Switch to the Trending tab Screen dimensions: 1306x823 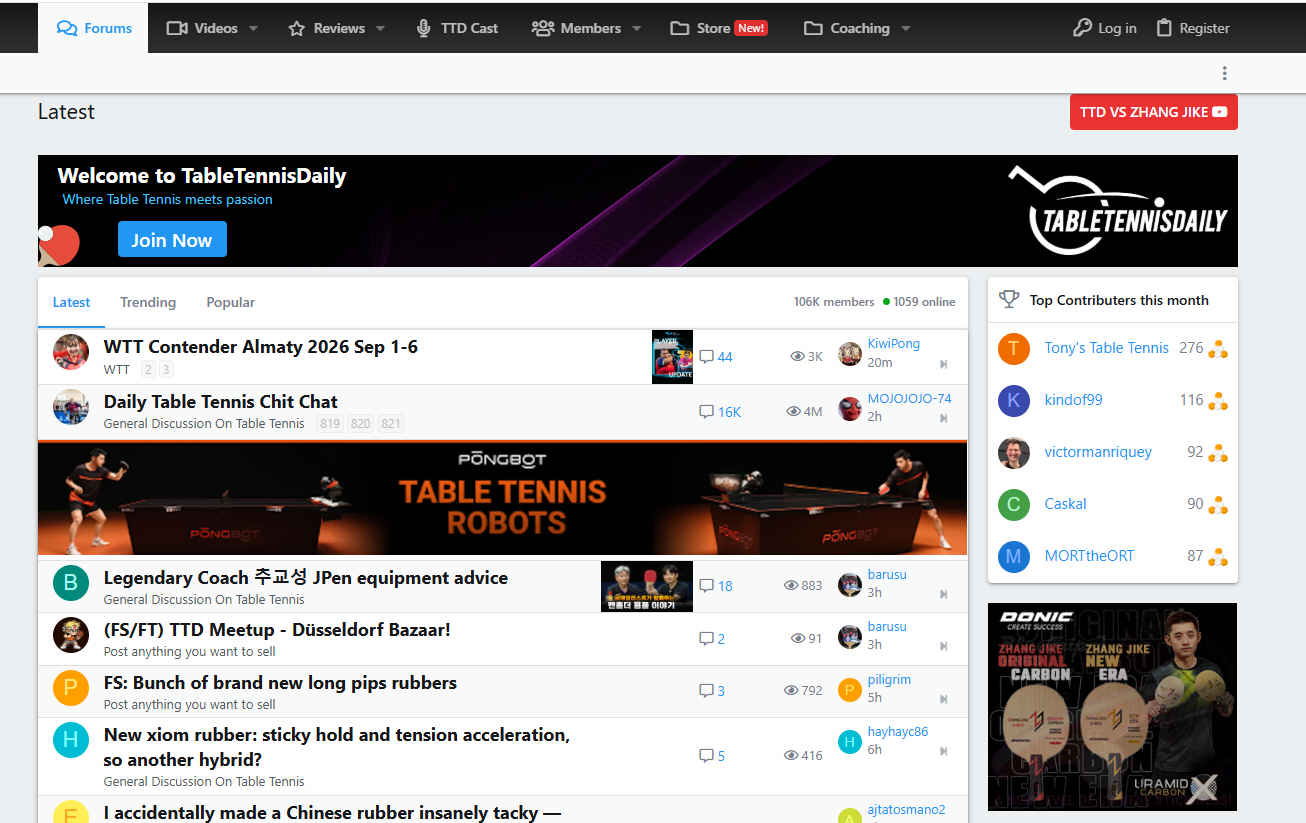(148, 302)
